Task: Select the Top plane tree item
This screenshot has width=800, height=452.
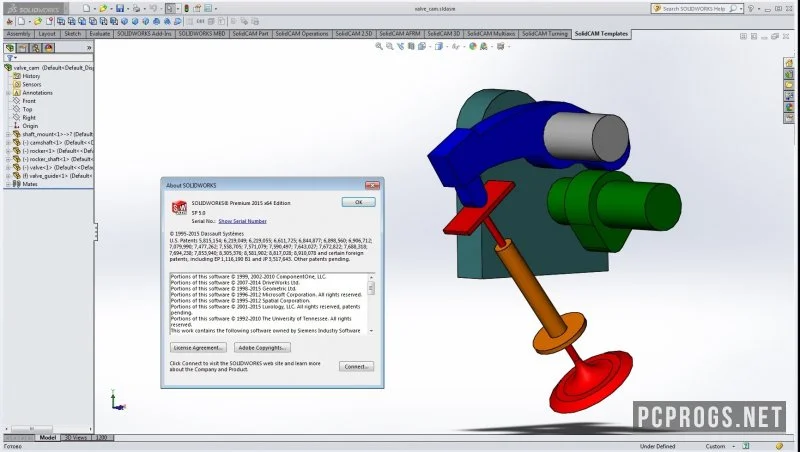Action: [27, 109]
